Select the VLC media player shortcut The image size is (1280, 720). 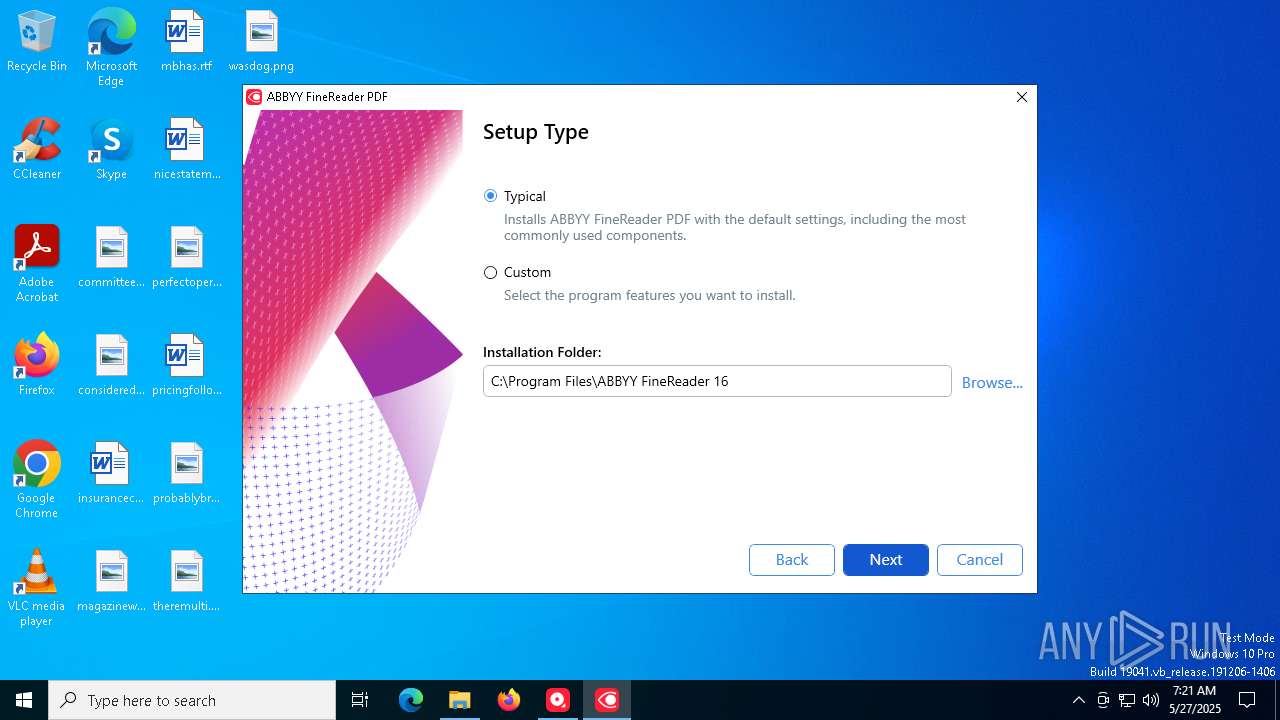click(x=37, y=588)
